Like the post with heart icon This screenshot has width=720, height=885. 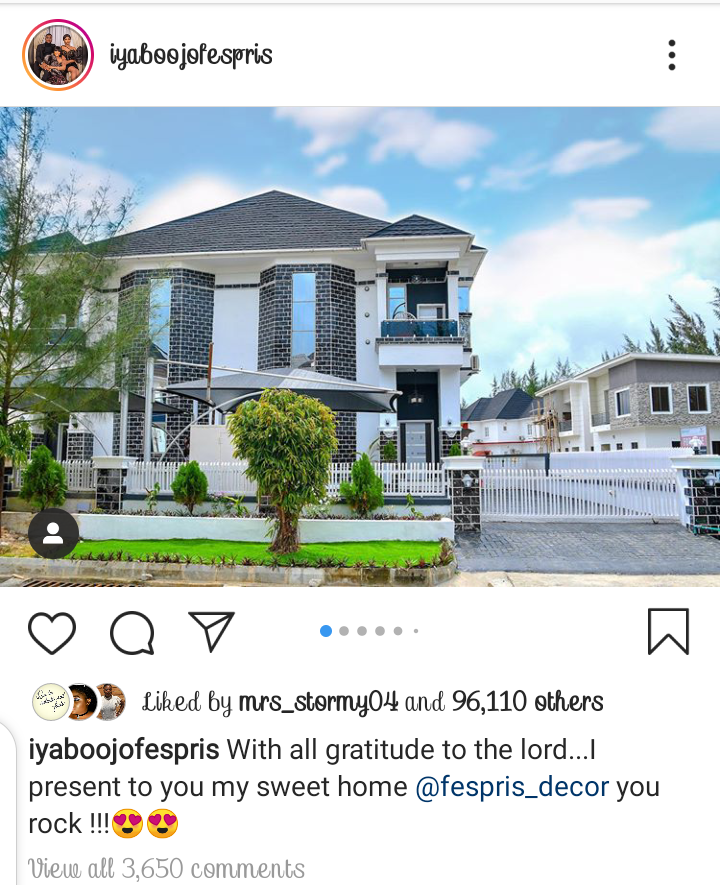pyautogui.click(x=52, y=632)
